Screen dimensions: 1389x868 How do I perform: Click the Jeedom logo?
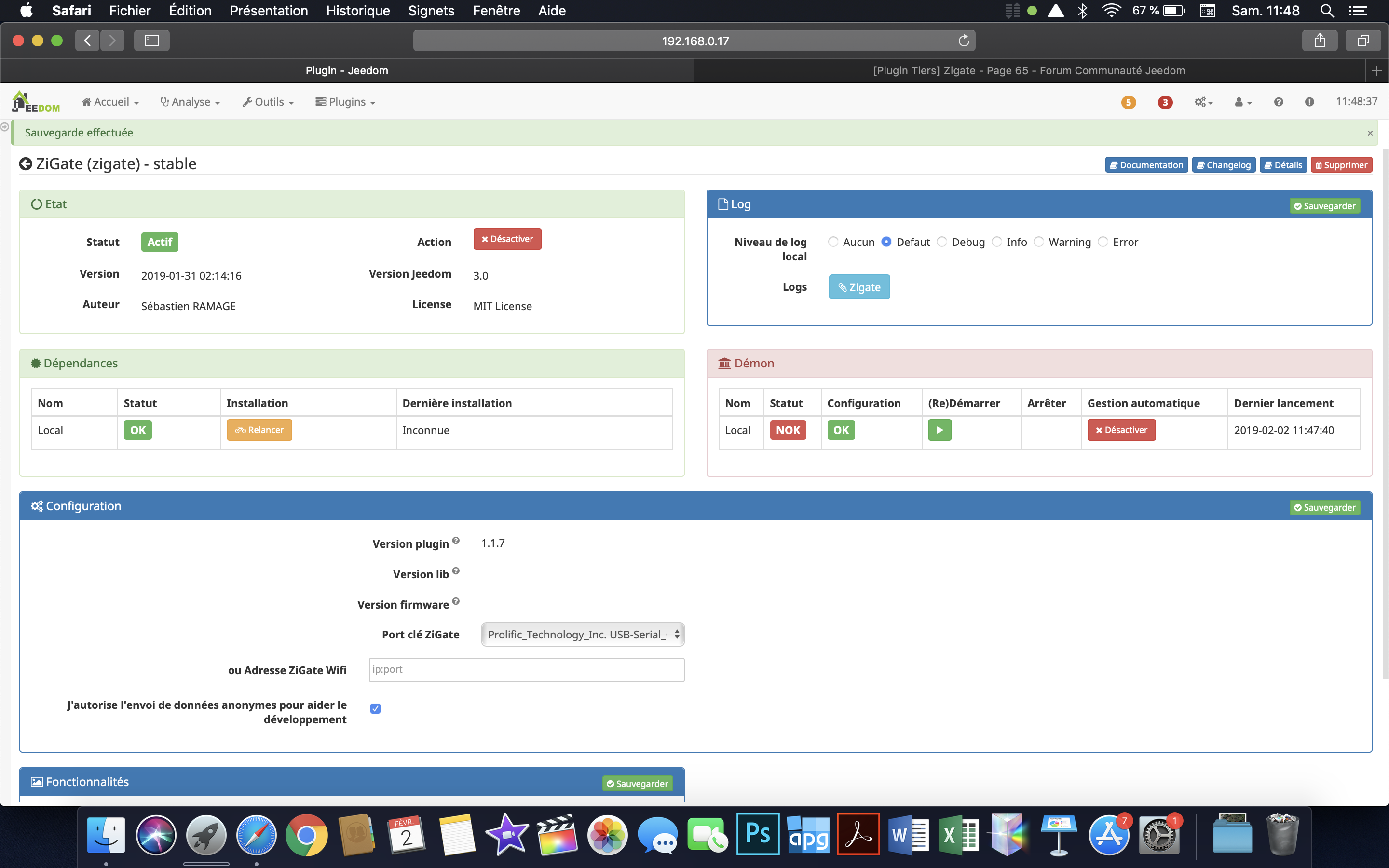click(x=36, y=102)
